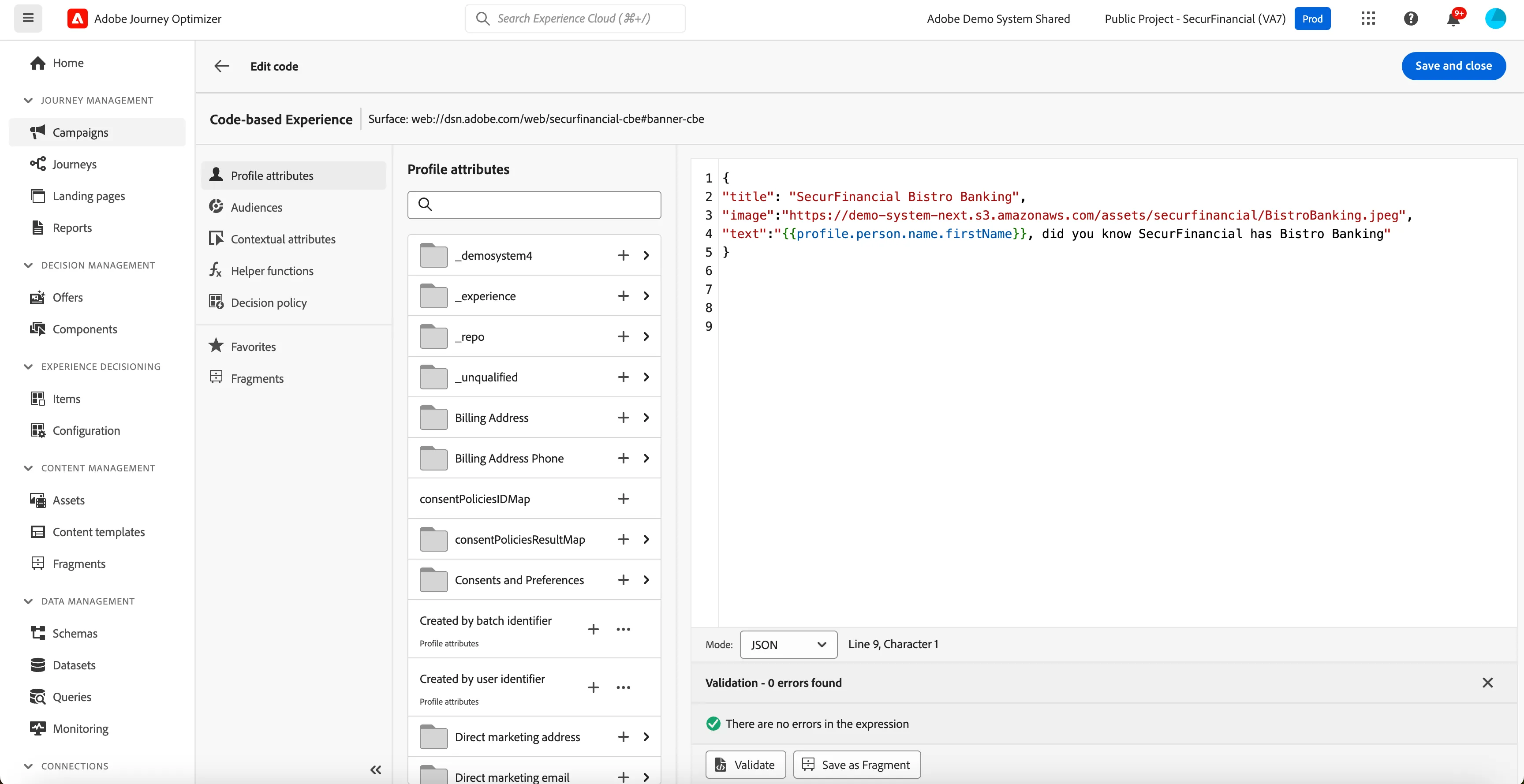Expand Billing Address Phone chevron
This screenshot has width=1524, height=784.
coord(646,458)
